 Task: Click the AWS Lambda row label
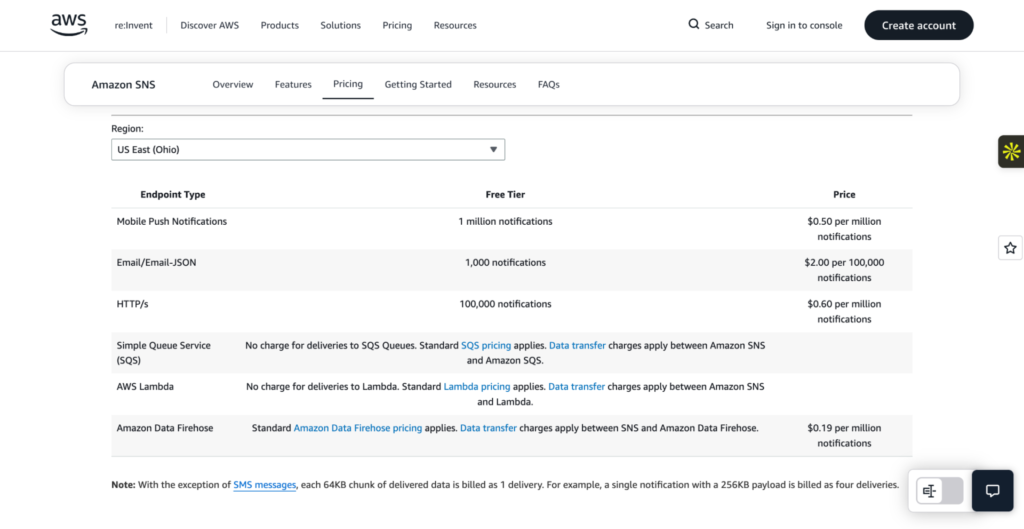point(145,387)
